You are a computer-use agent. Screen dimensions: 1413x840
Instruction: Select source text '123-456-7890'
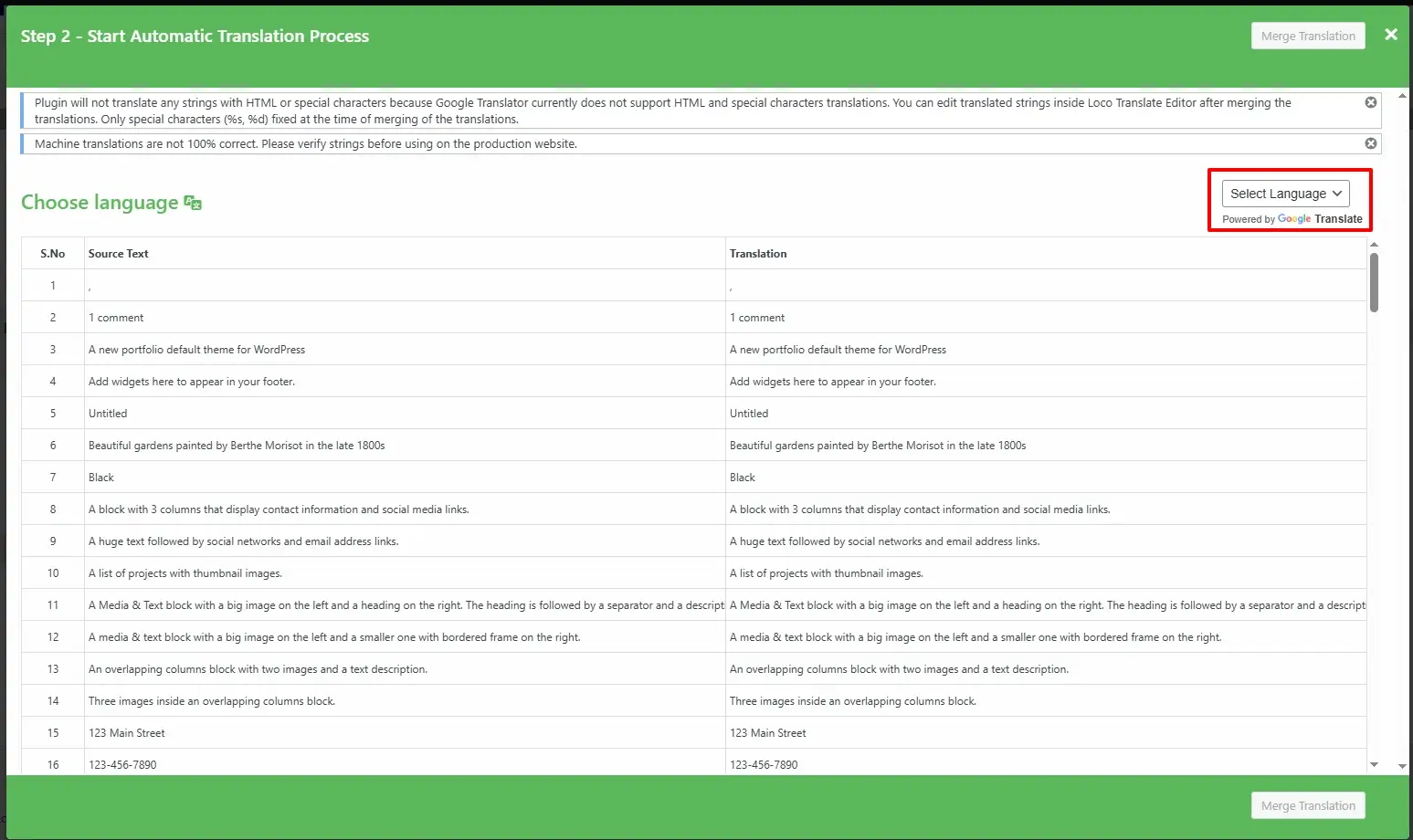(x=122, y=765)
